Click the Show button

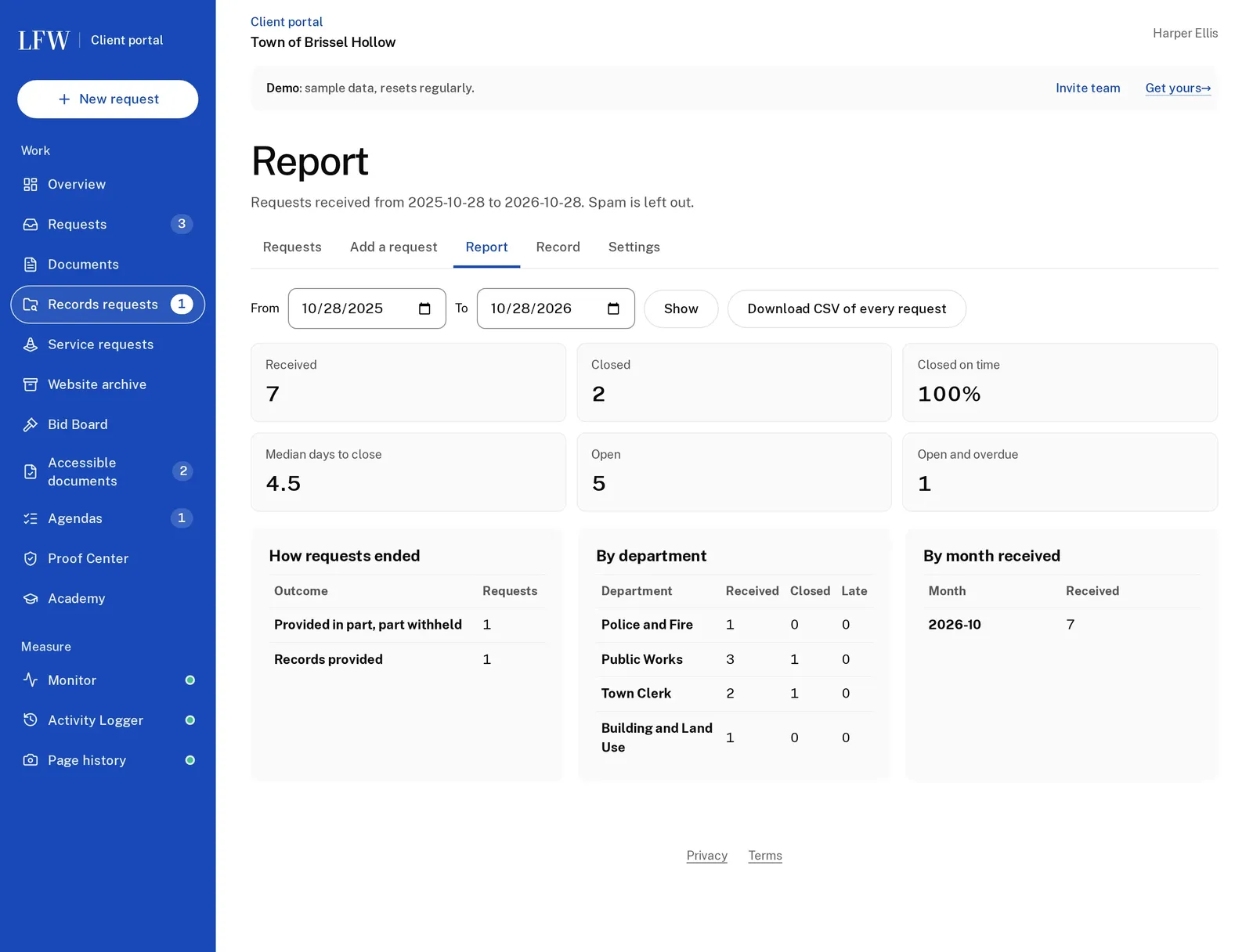[x=681, y=308]
